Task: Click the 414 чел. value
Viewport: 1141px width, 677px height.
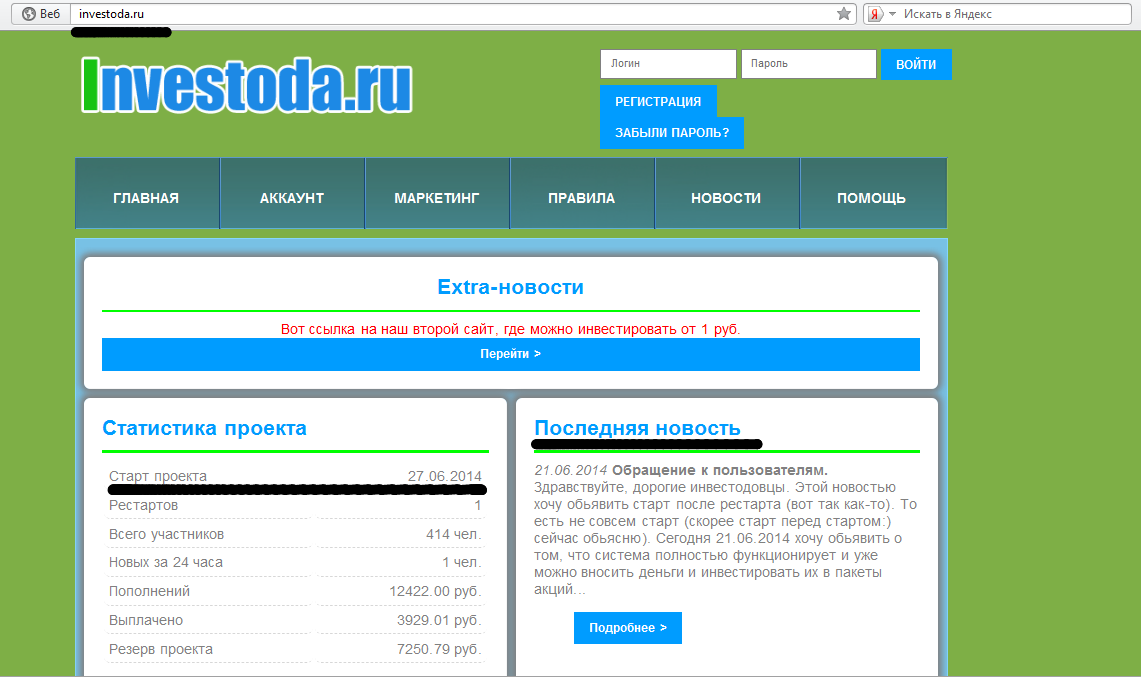Action: [453, 534]
